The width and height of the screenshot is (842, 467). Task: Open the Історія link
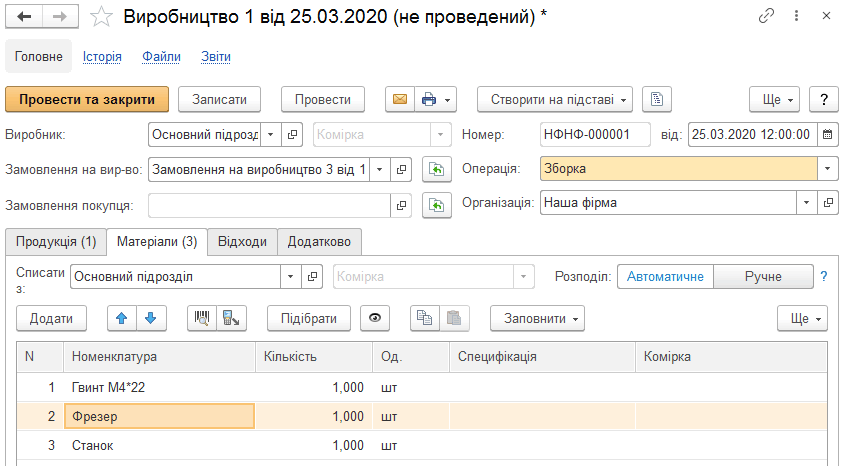(x=102, y=56)
